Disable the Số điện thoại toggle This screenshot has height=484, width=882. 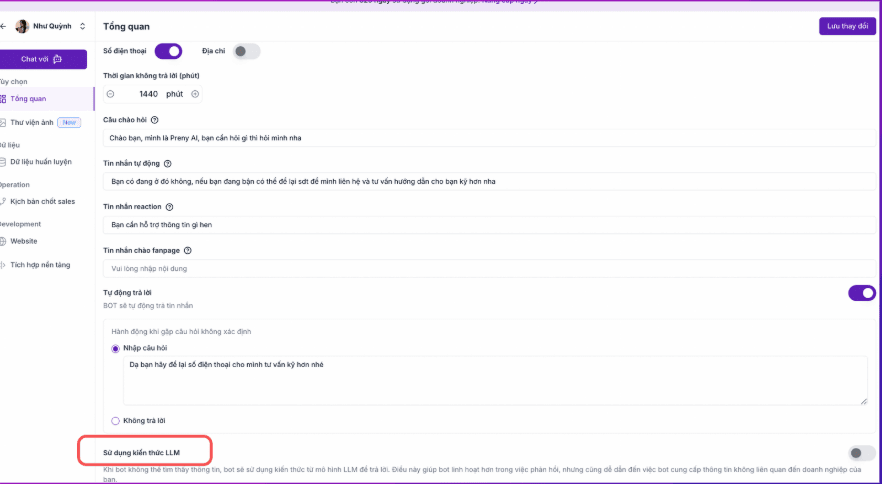[168, 51]
